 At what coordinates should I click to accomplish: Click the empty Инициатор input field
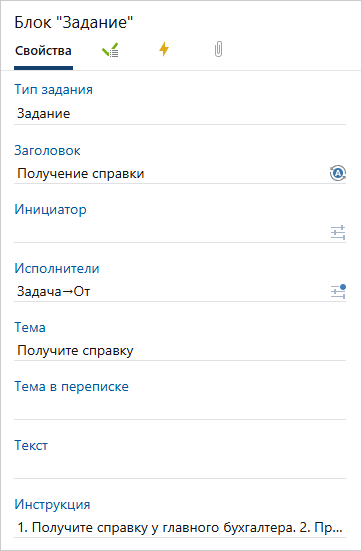tap(171, 233)
